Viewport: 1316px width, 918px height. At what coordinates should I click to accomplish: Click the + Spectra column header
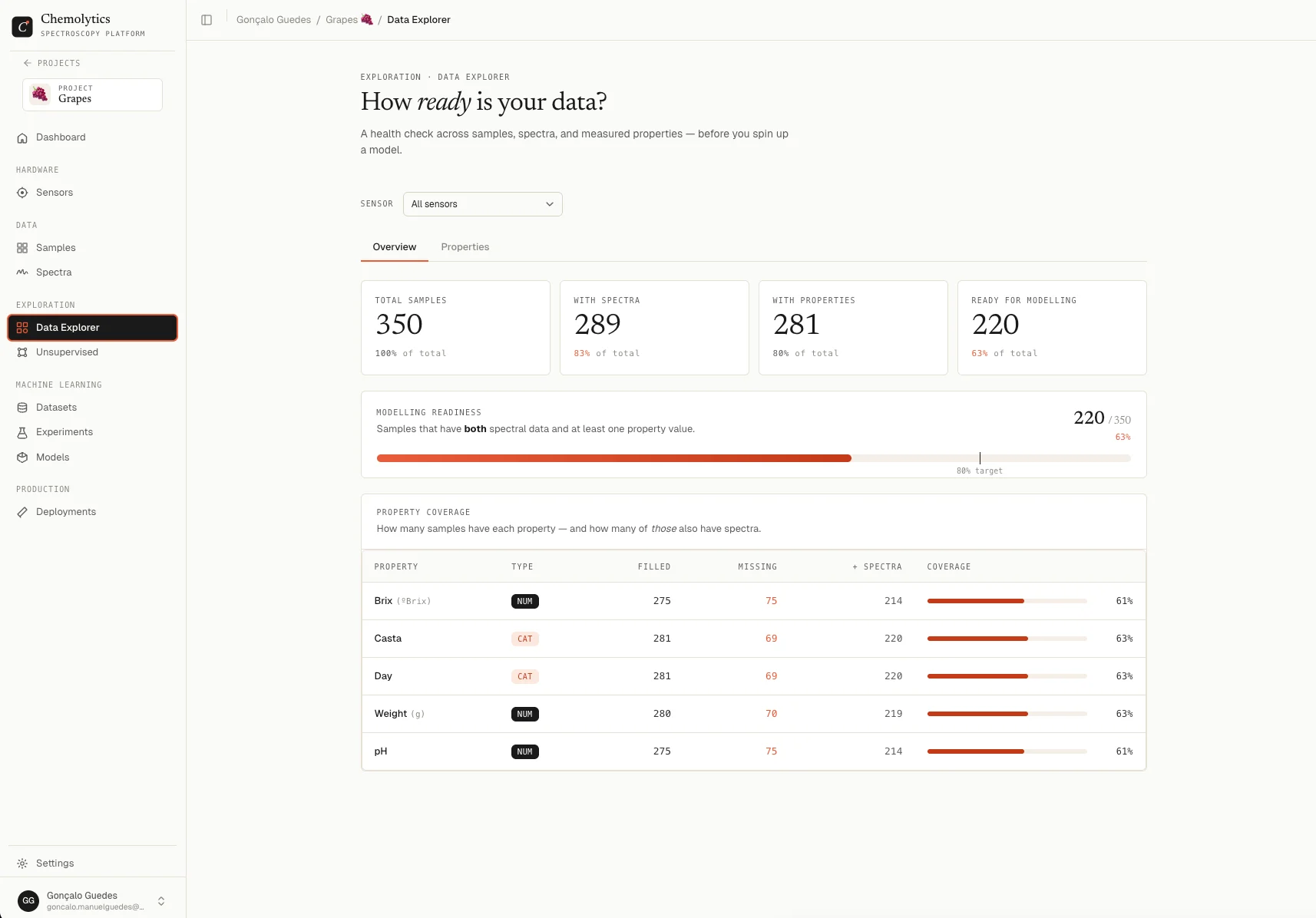877,566
